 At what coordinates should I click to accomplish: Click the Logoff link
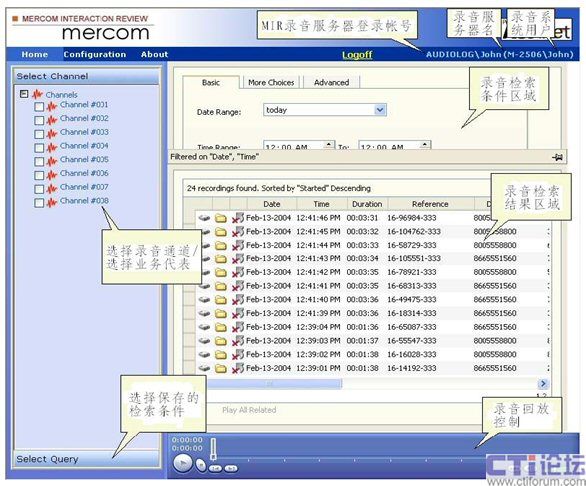[x=357, y=55]
